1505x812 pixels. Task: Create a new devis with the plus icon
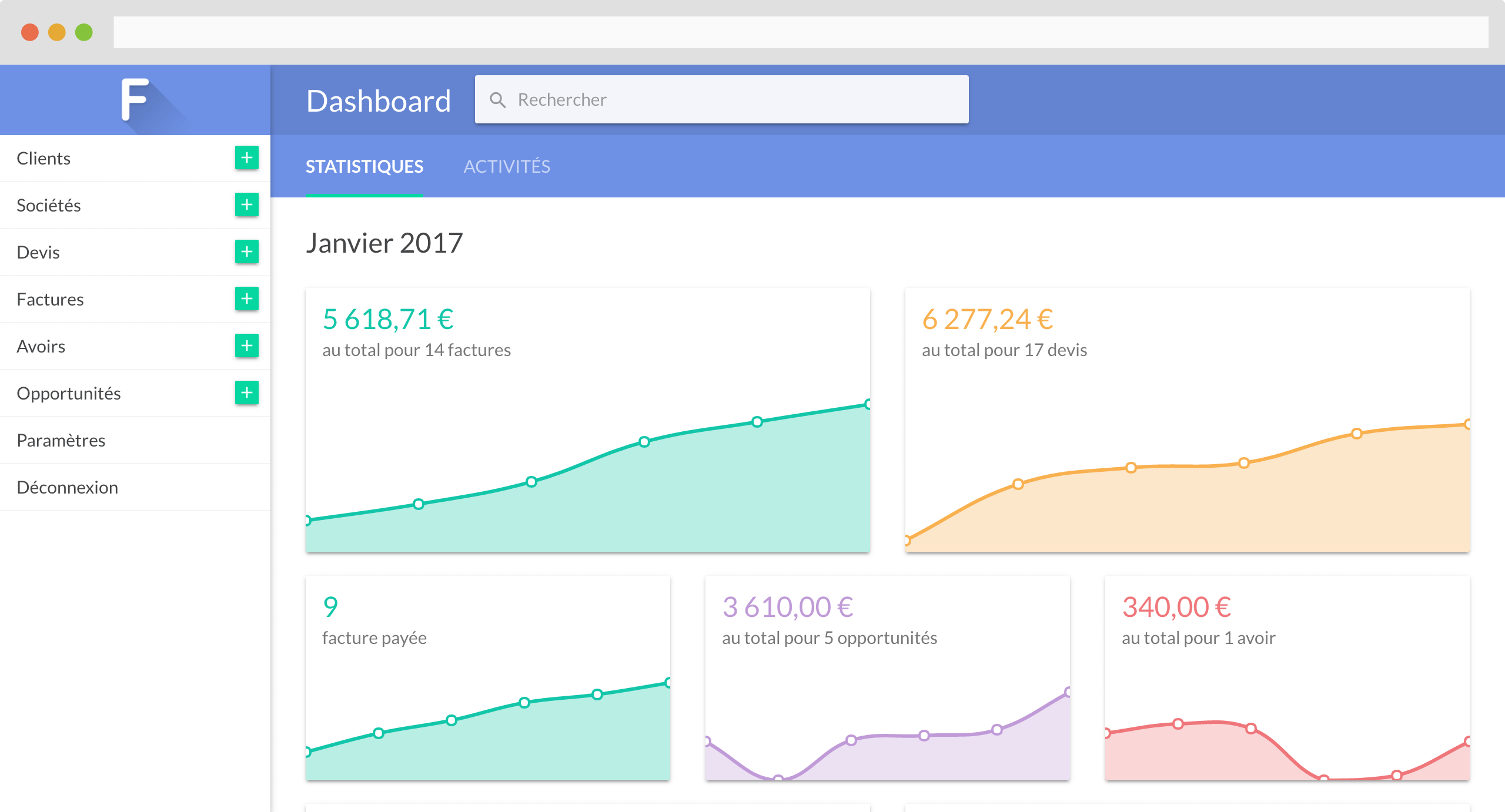pyautogui.click(x=247, y=251)
